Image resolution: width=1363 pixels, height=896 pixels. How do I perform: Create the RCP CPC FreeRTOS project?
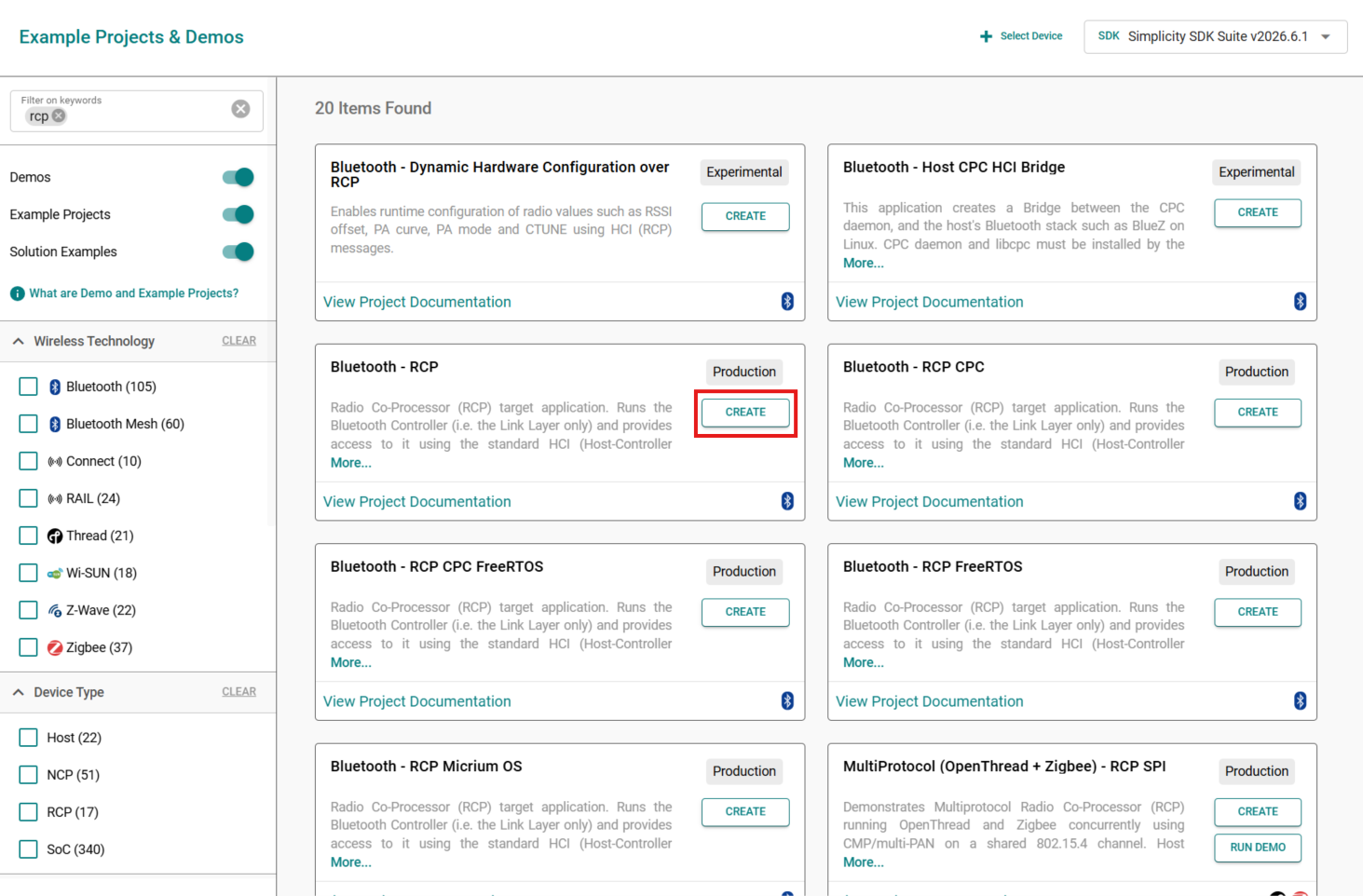click(x=745, y=612)
